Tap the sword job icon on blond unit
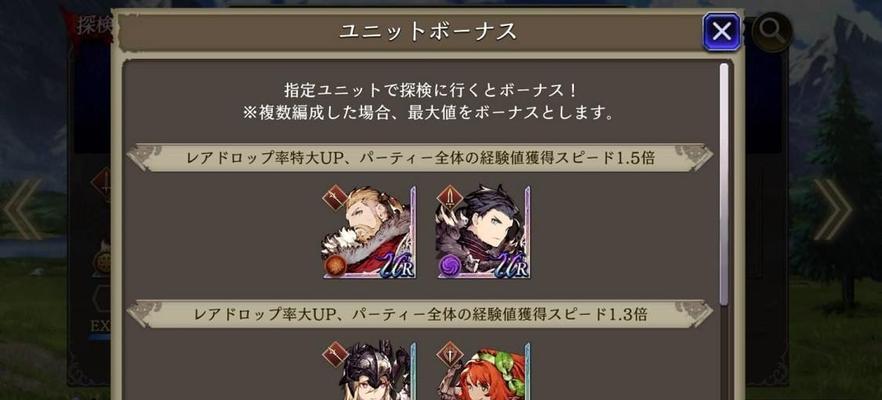This screenshot has height=400, width=882. (335, 198)
